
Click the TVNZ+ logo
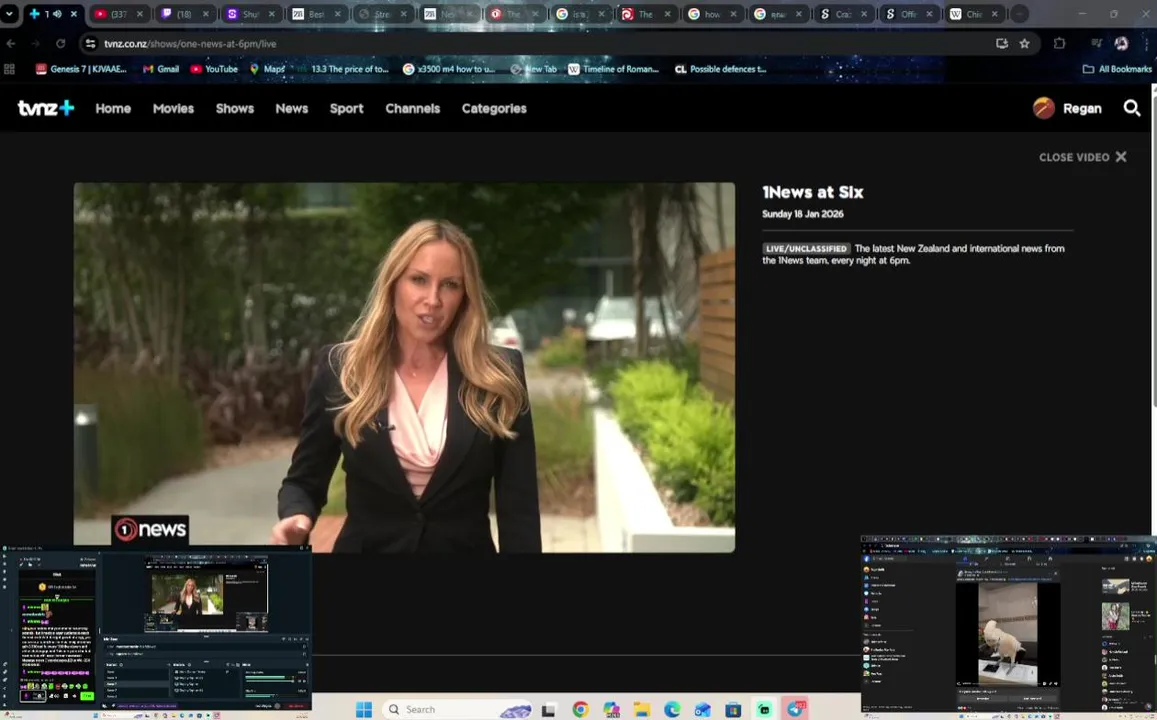pyautogui.click(x=46, y=108)
